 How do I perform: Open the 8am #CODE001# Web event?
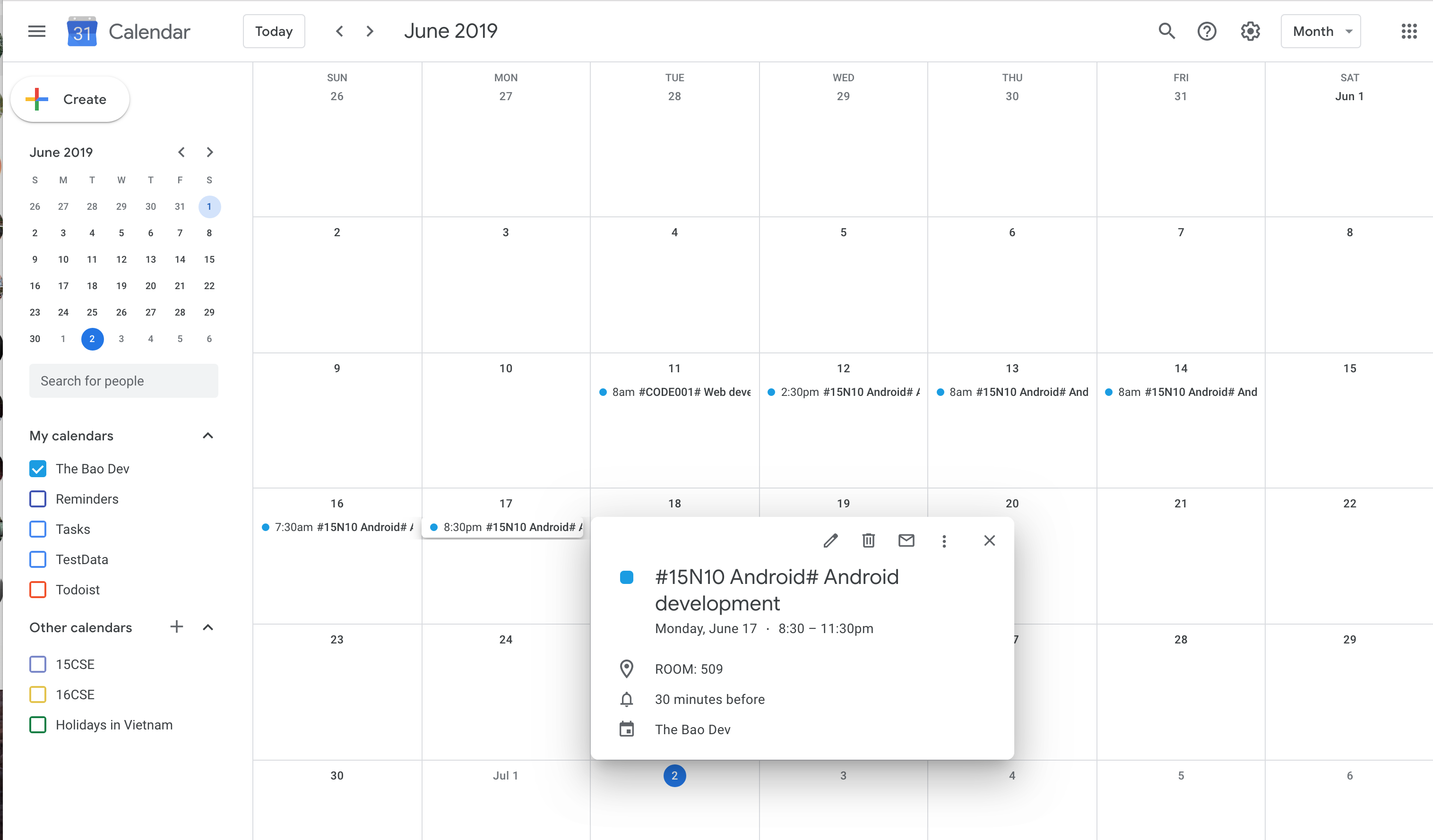click(x=675, y=392)
